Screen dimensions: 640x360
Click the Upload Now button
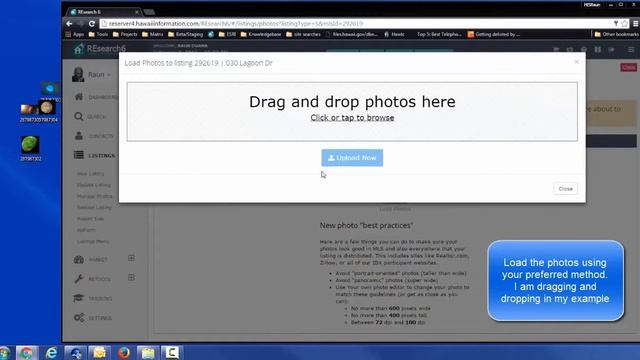[x=352, y=158]
